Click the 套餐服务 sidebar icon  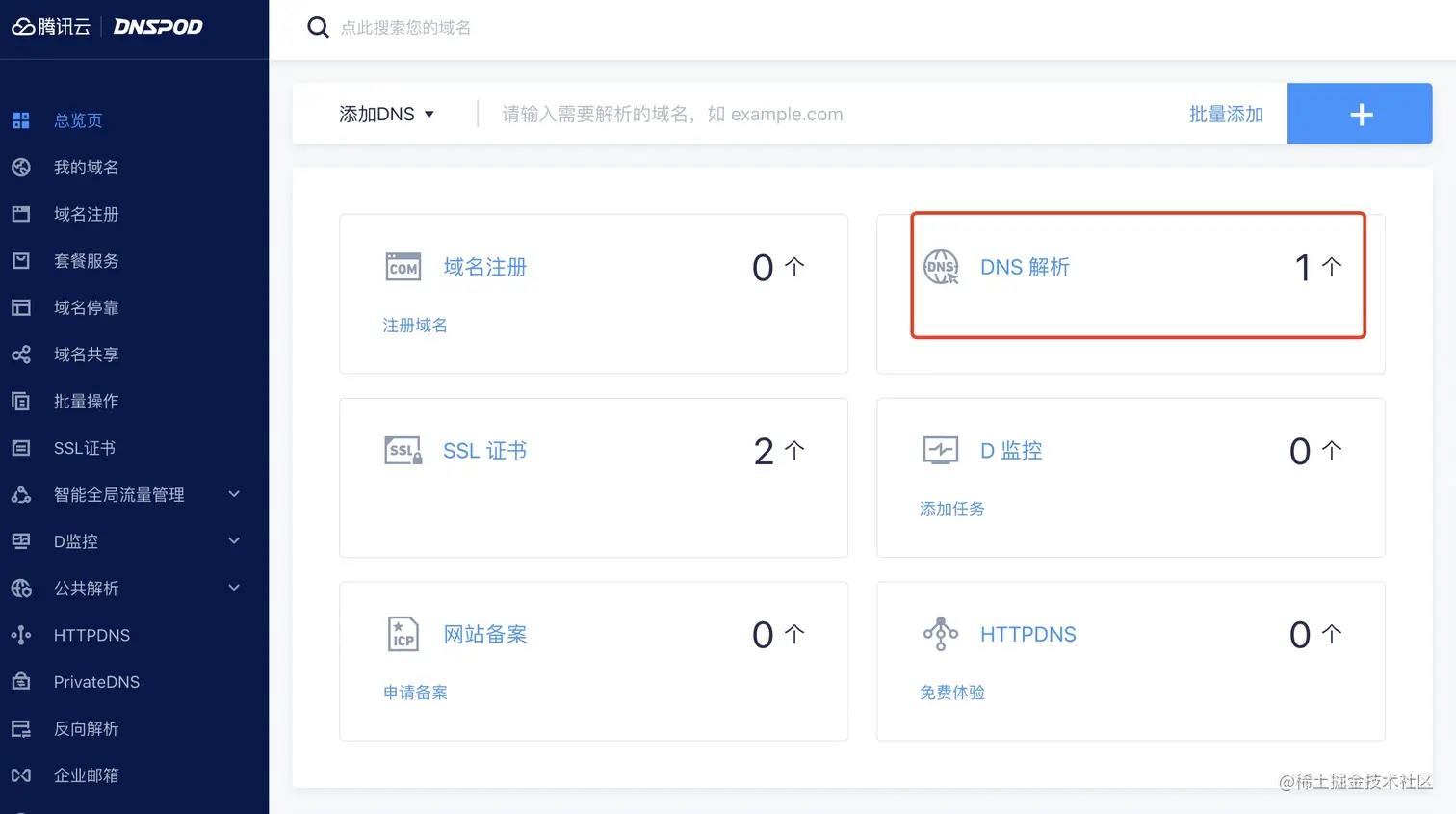pyautogui.click(x=21, y=261)
